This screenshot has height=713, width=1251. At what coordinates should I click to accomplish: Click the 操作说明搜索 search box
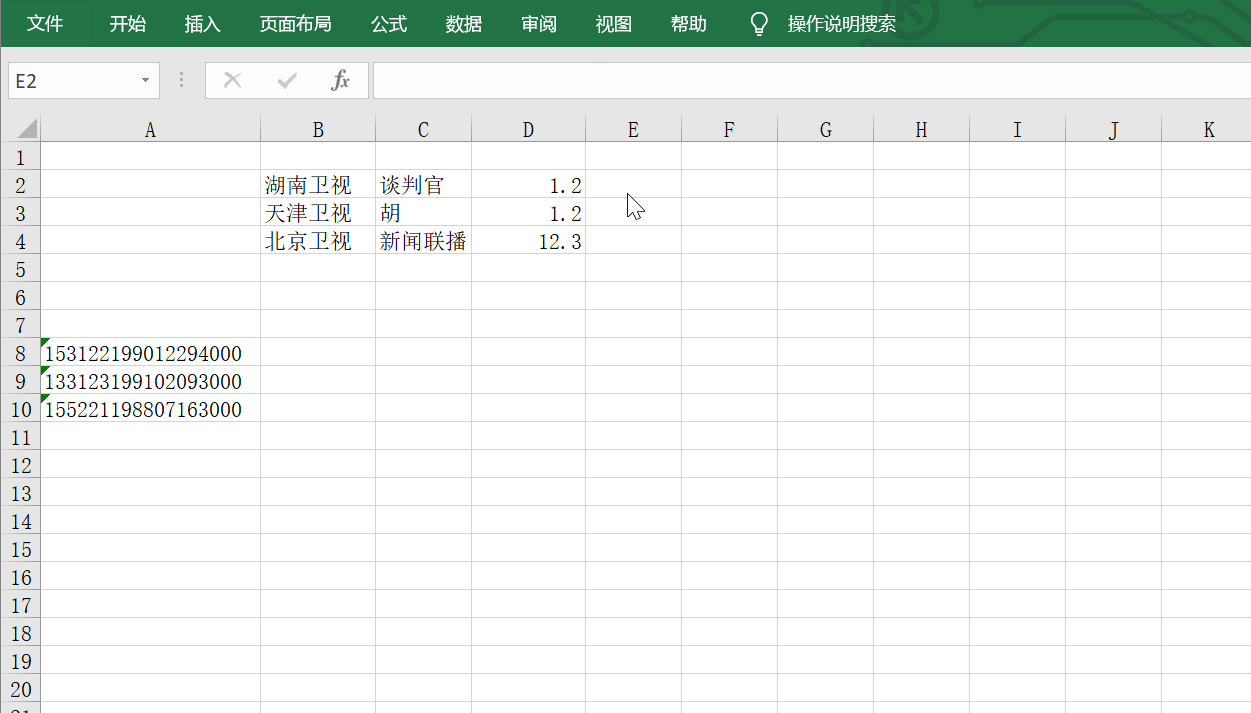click(842, 24)
